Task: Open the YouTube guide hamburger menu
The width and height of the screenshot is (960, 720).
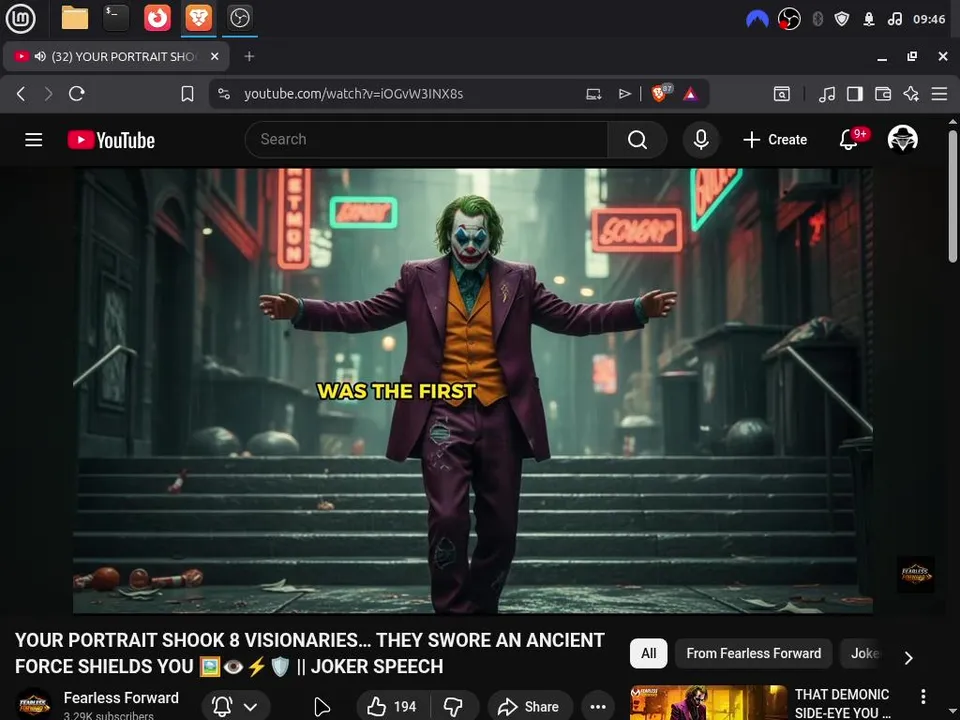Action: coord(34,140)
